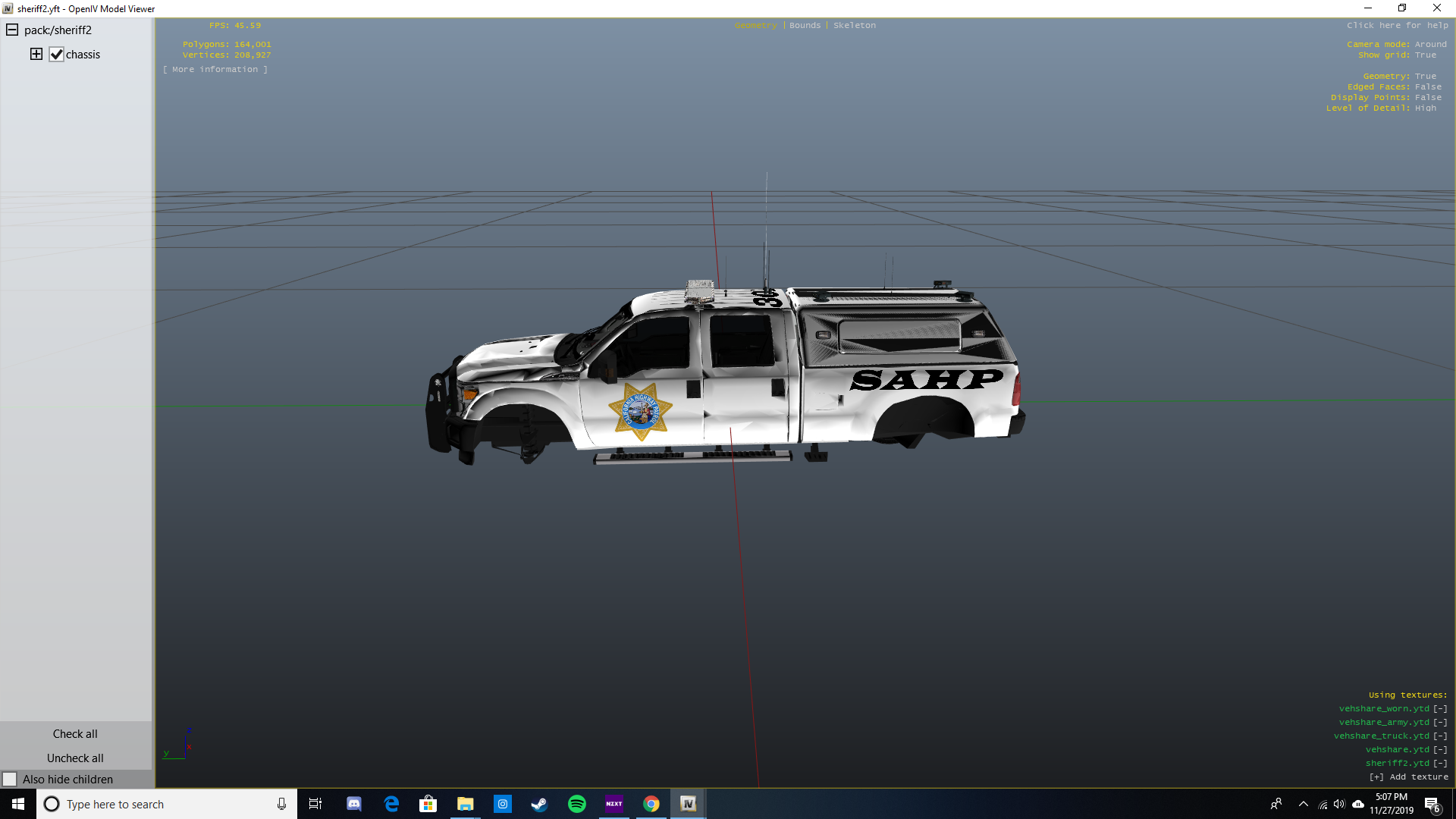Viewport: 1456px width, 819px height.
Task: Click the Uncheck all button
Action: coord(75,758)
